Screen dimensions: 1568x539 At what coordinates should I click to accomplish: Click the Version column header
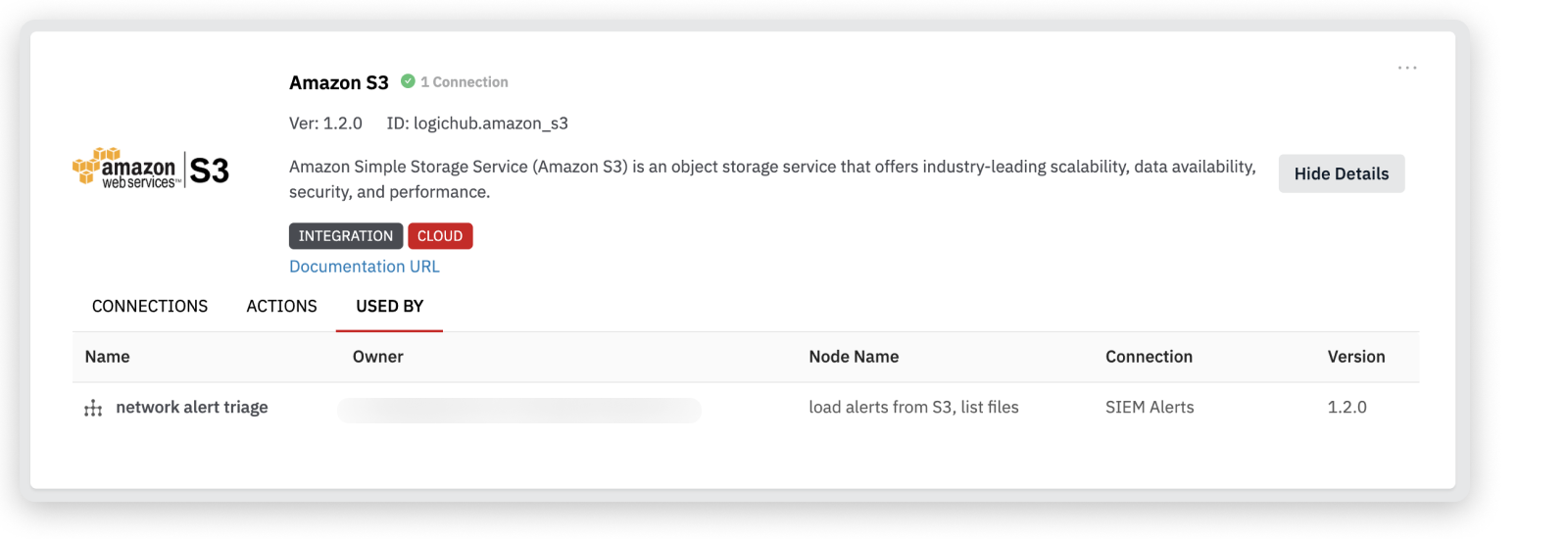click(1356, 357)
